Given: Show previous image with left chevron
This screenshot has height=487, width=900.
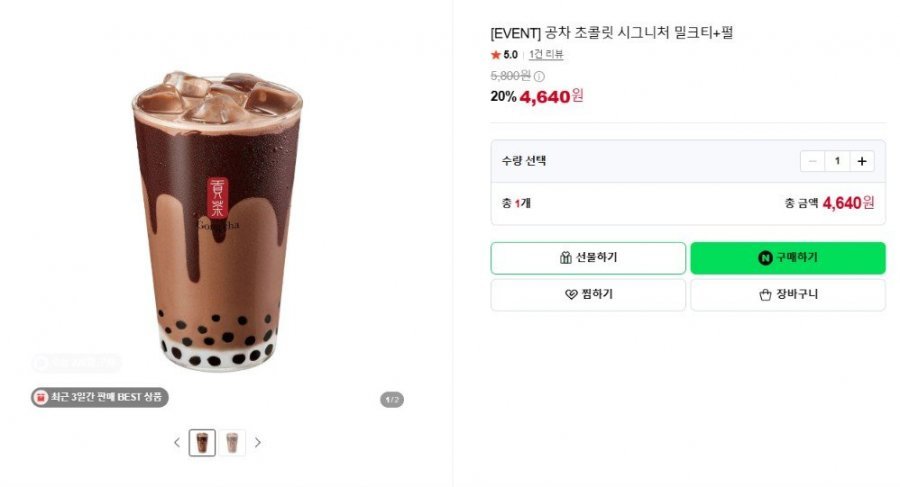Looking at the screenshot, I should pyautogui.click(x=177, y=442).
